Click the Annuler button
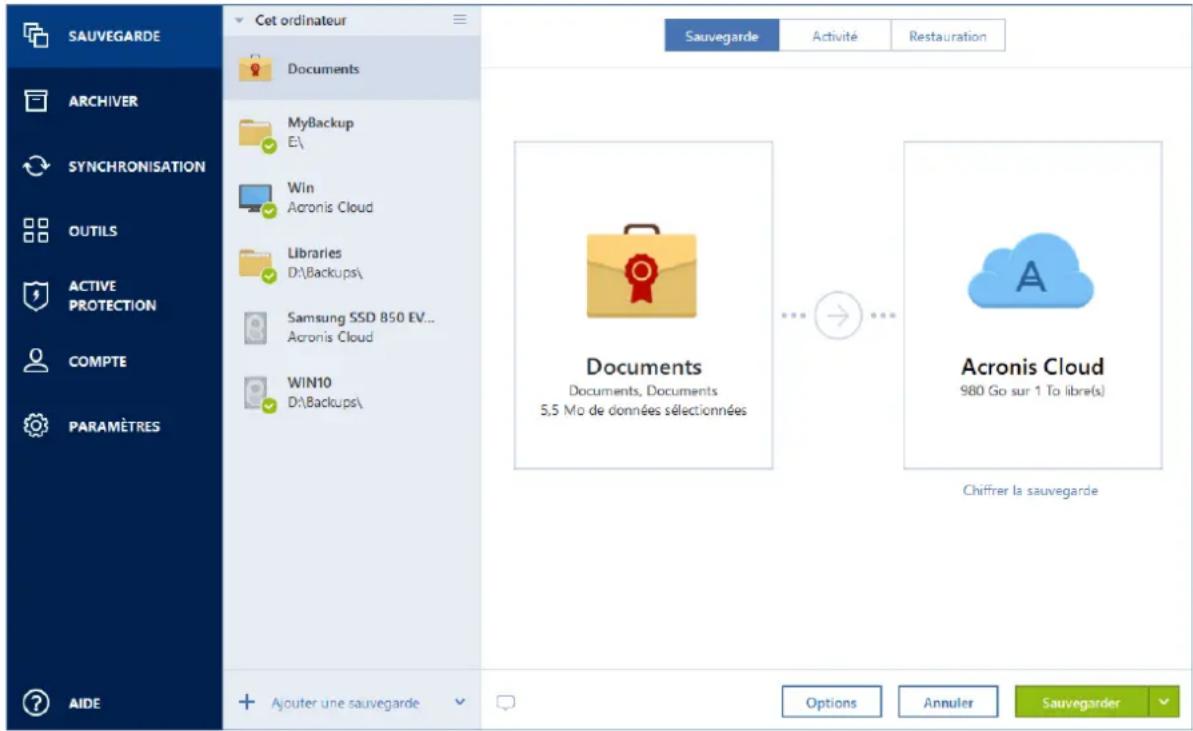This screenshot has width=1193, height=731. click(948, 702)
